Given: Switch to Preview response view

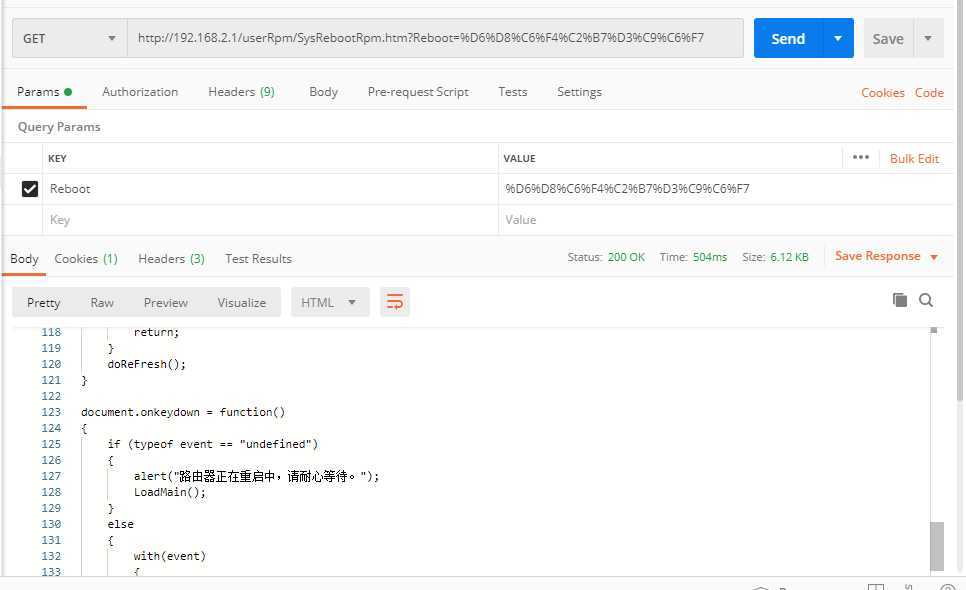Looking at the screenshot, I should pyautogui.click(x=165, y=302).
